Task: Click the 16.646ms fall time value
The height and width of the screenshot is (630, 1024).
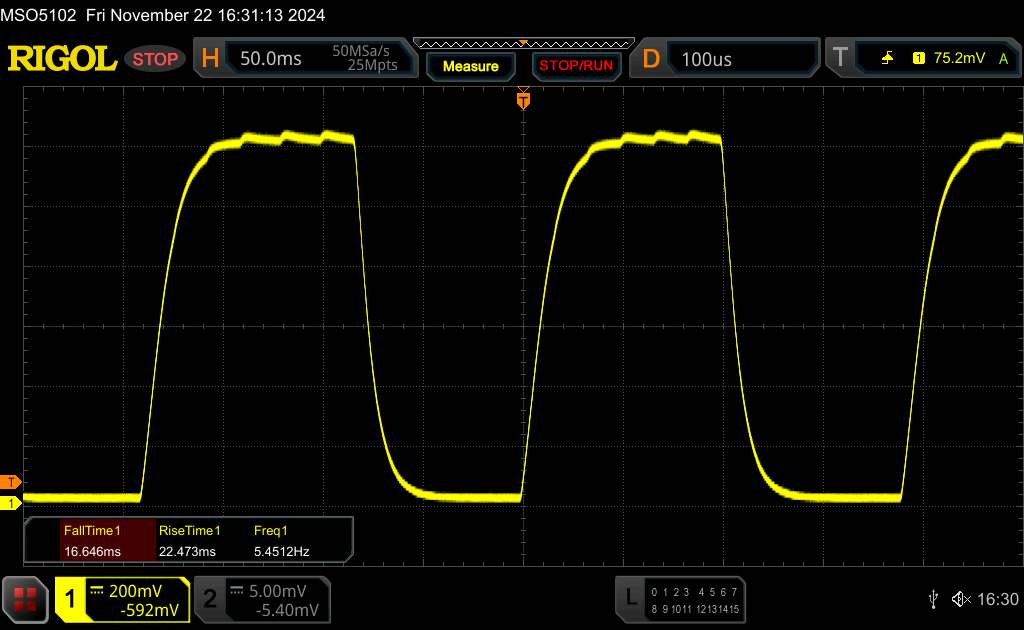Action: tap(92, 552)
